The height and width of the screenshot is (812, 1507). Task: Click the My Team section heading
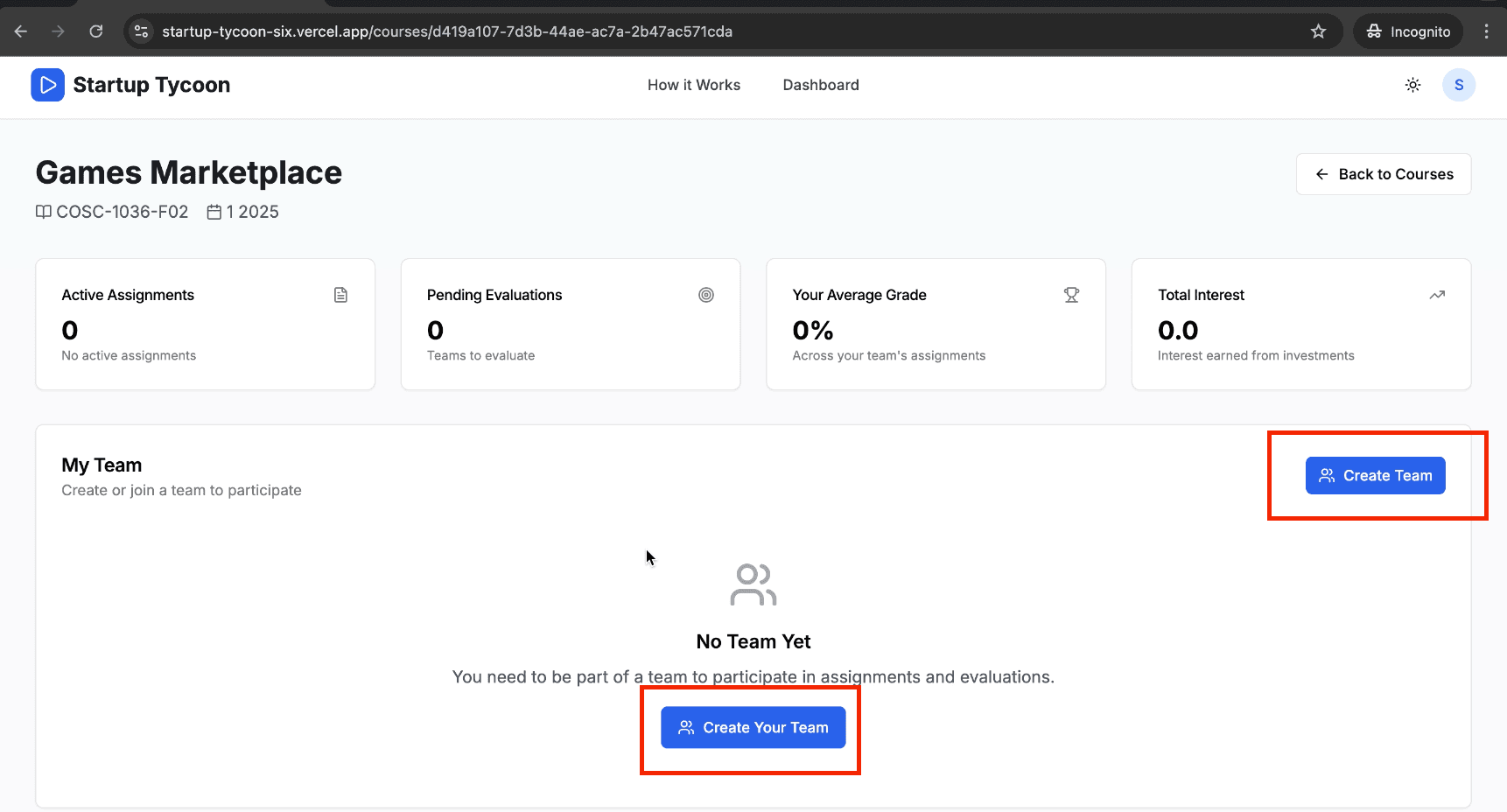point(102,465)
